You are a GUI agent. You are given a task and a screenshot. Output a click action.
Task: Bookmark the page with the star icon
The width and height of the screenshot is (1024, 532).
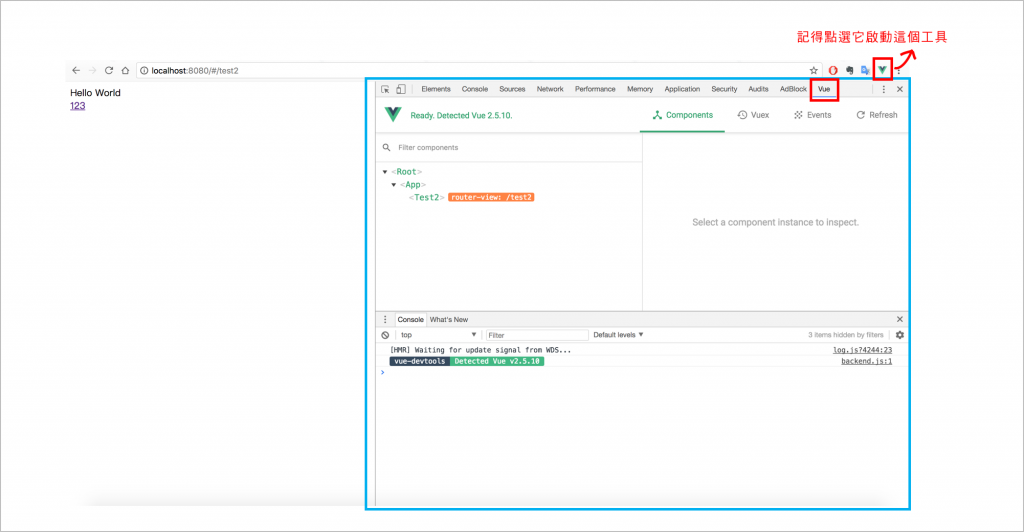click(x=814, y=70)
